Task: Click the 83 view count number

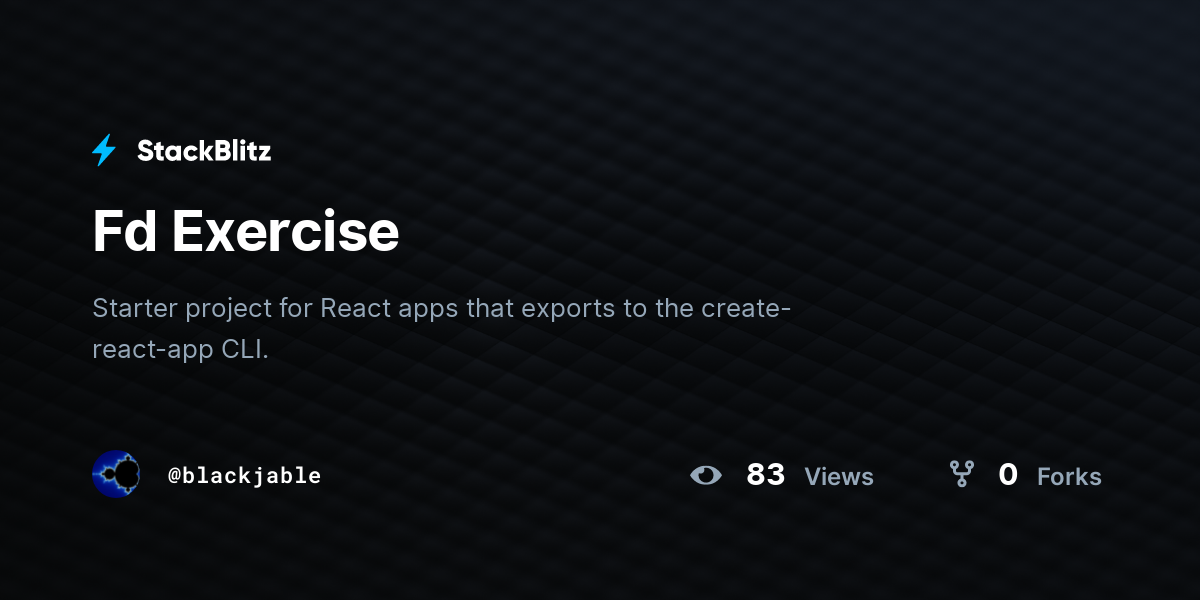Action: coord(766,475)
